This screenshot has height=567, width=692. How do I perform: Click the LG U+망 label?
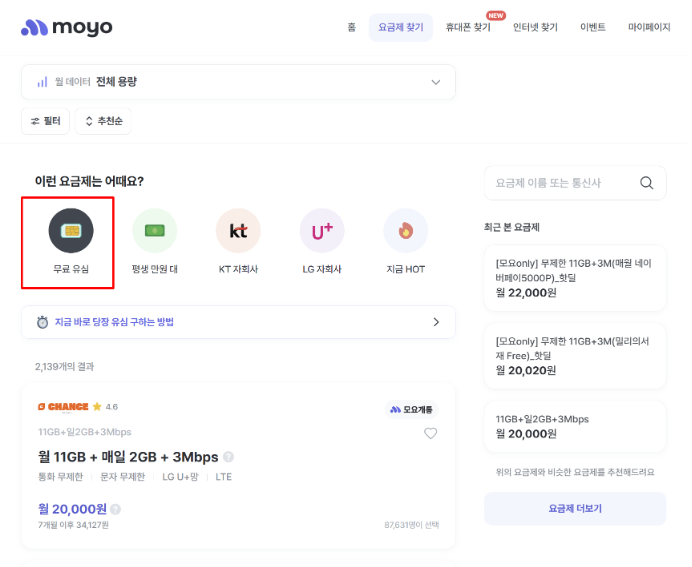click(180, 477)
